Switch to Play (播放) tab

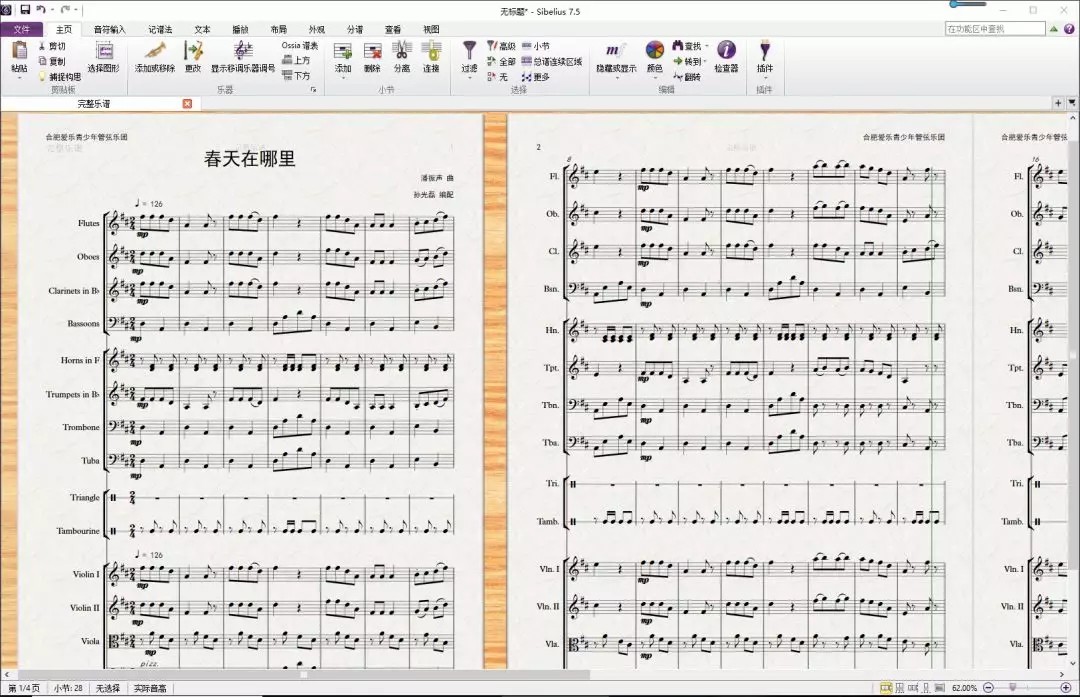(240, 30)
